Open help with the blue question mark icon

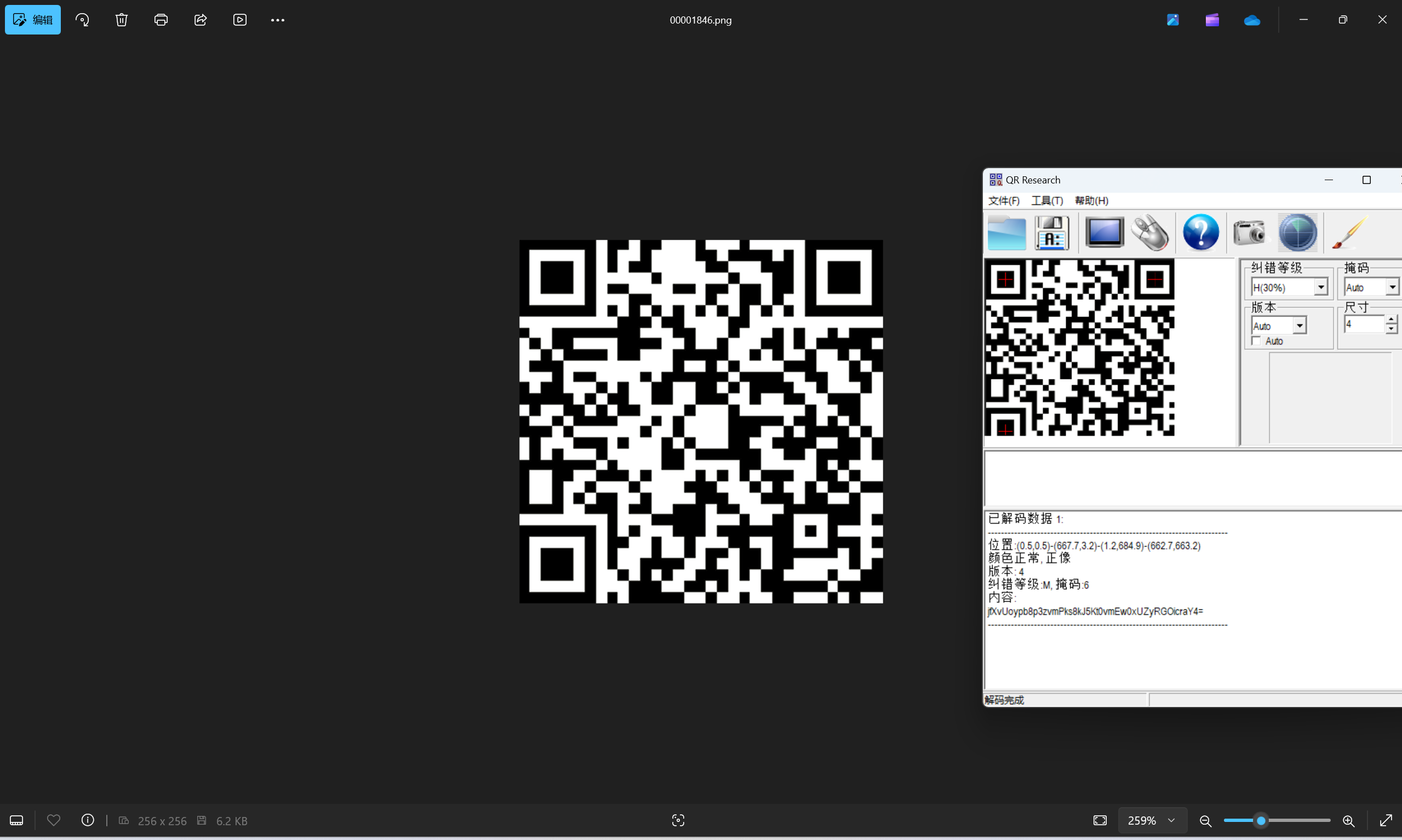(1201, 233)
